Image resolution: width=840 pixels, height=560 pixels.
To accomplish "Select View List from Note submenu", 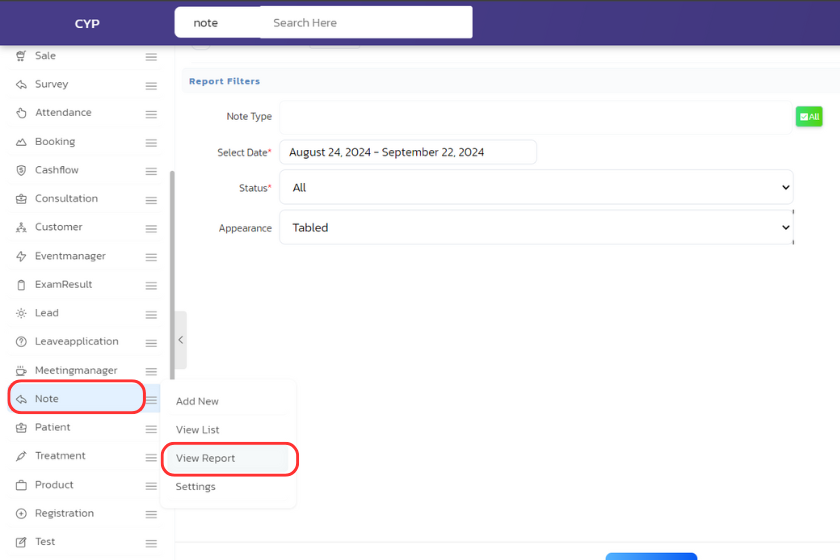I will pos(198,430).
